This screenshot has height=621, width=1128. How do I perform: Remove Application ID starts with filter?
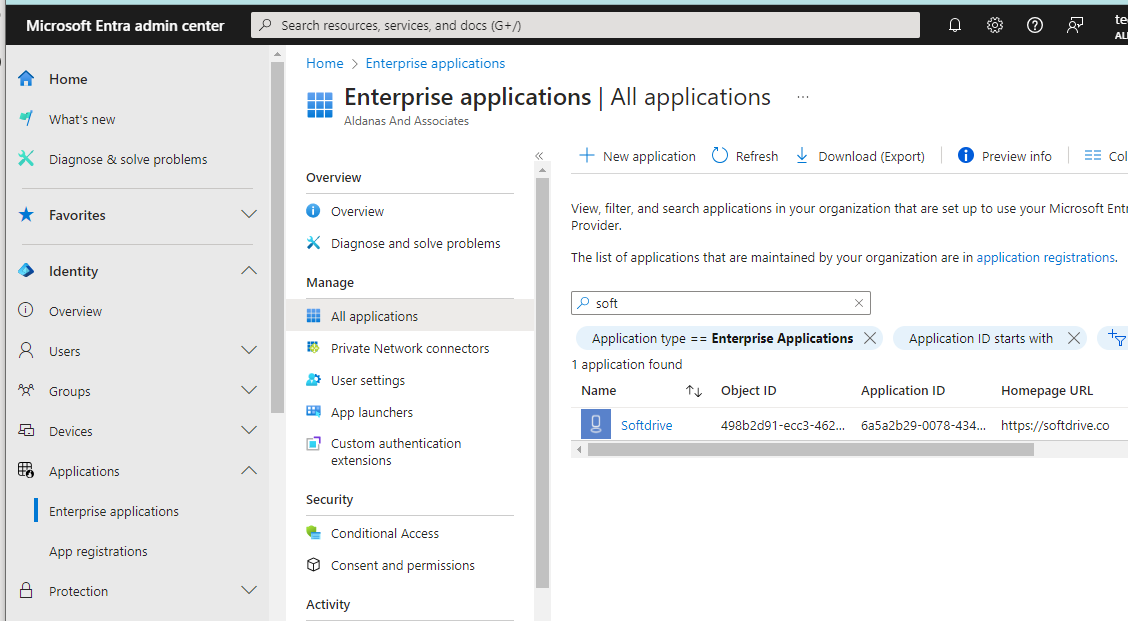[x=1073, y=338]
